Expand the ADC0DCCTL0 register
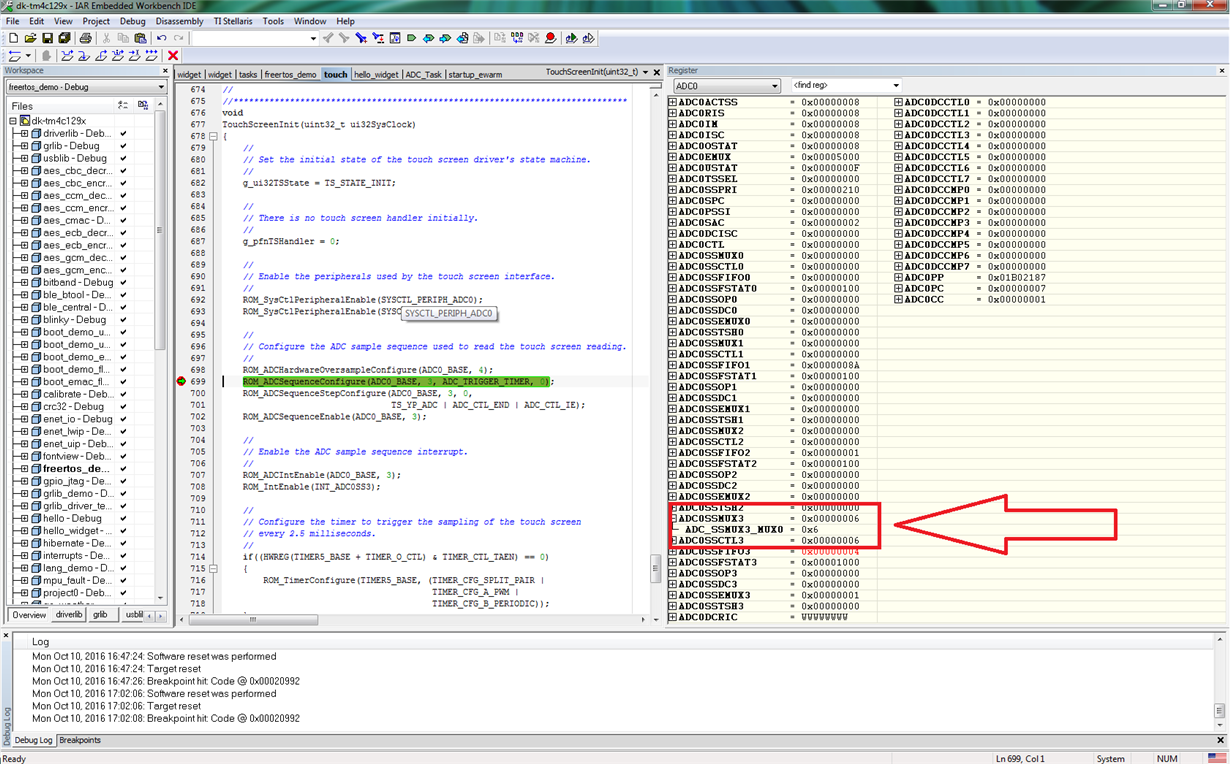Screen dimensions: 1230x764 (x=899, y=102)
